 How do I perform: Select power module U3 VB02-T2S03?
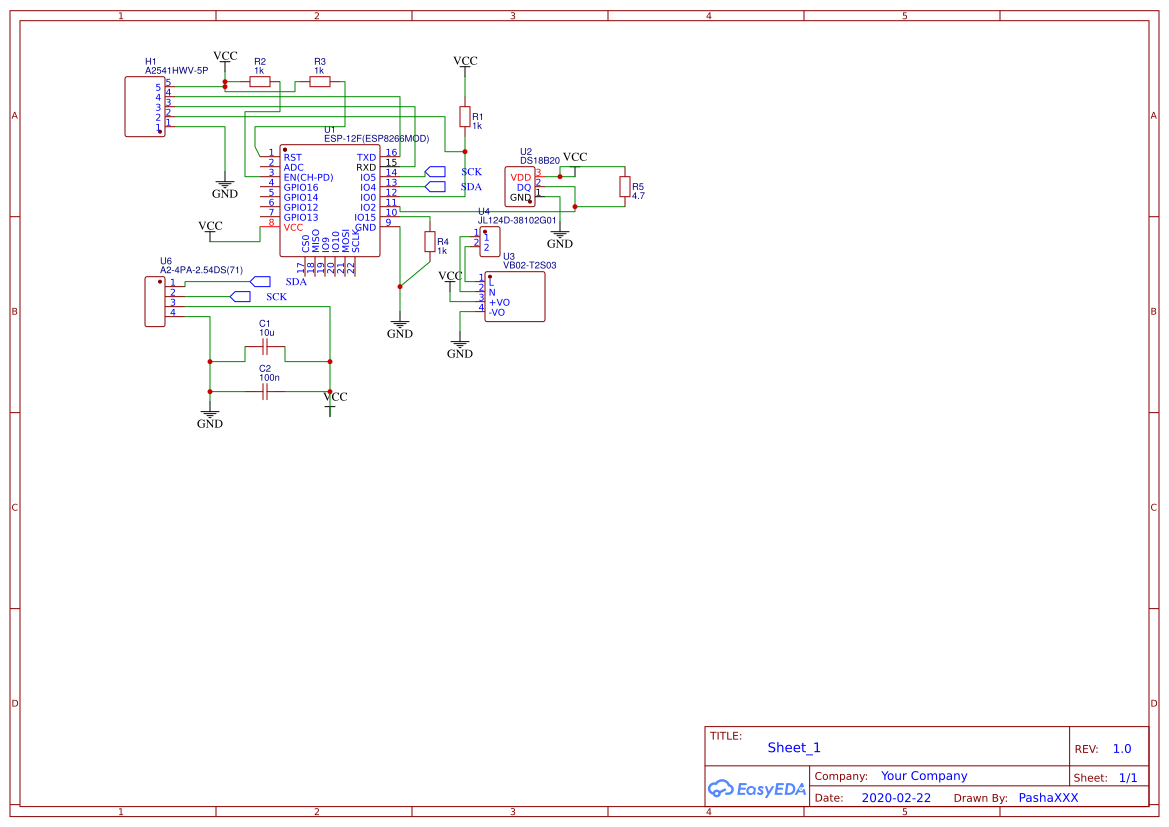(x=513, y=295)
